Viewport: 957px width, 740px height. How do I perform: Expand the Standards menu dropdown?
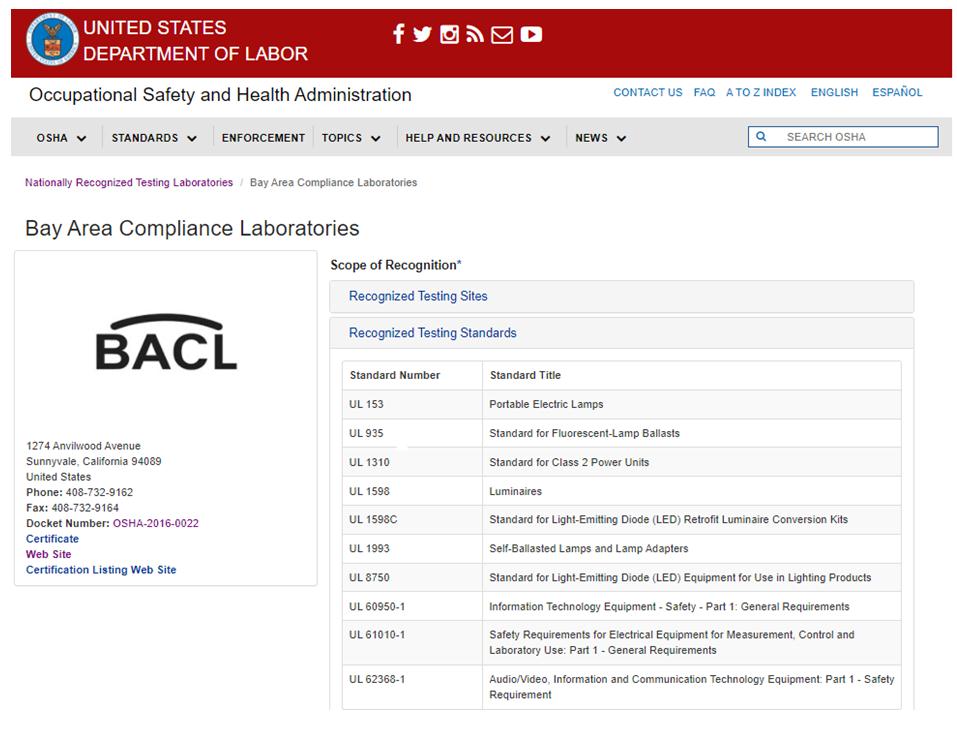(x=154, y=138)
